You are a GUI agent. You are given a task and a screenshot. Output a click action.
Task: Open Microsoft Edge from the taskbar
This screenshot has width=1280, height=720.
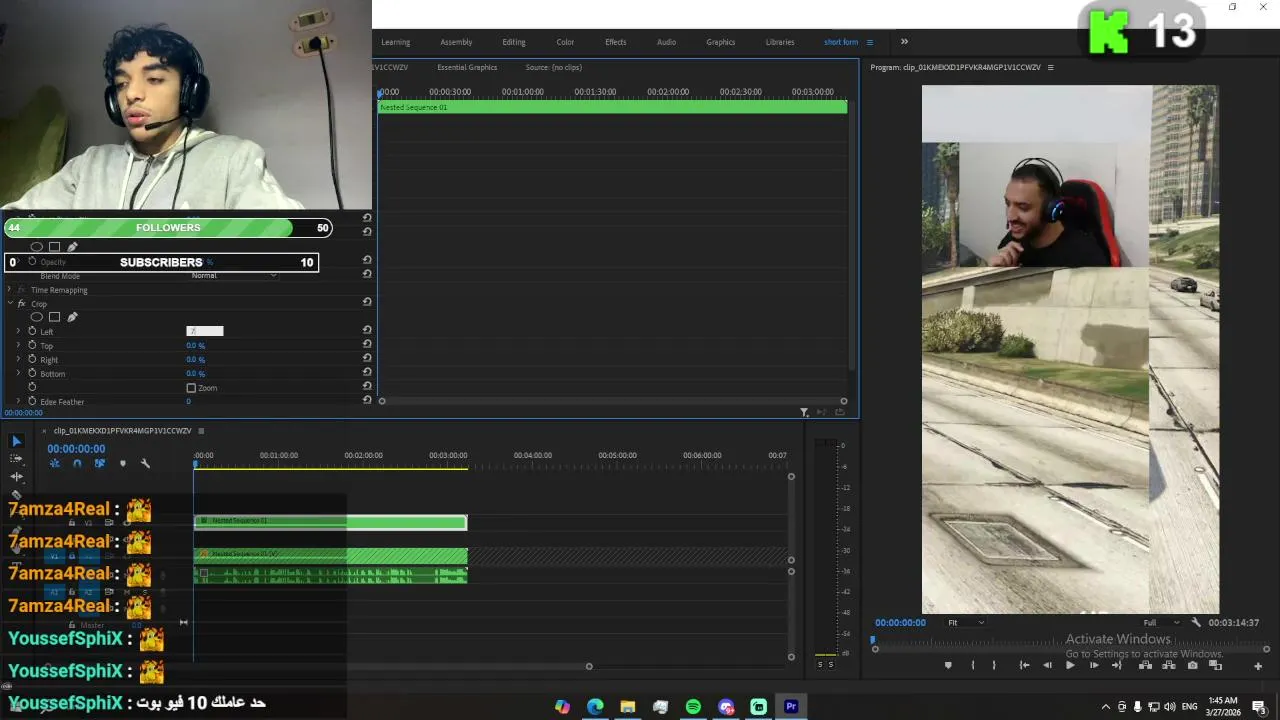point(595,706)
